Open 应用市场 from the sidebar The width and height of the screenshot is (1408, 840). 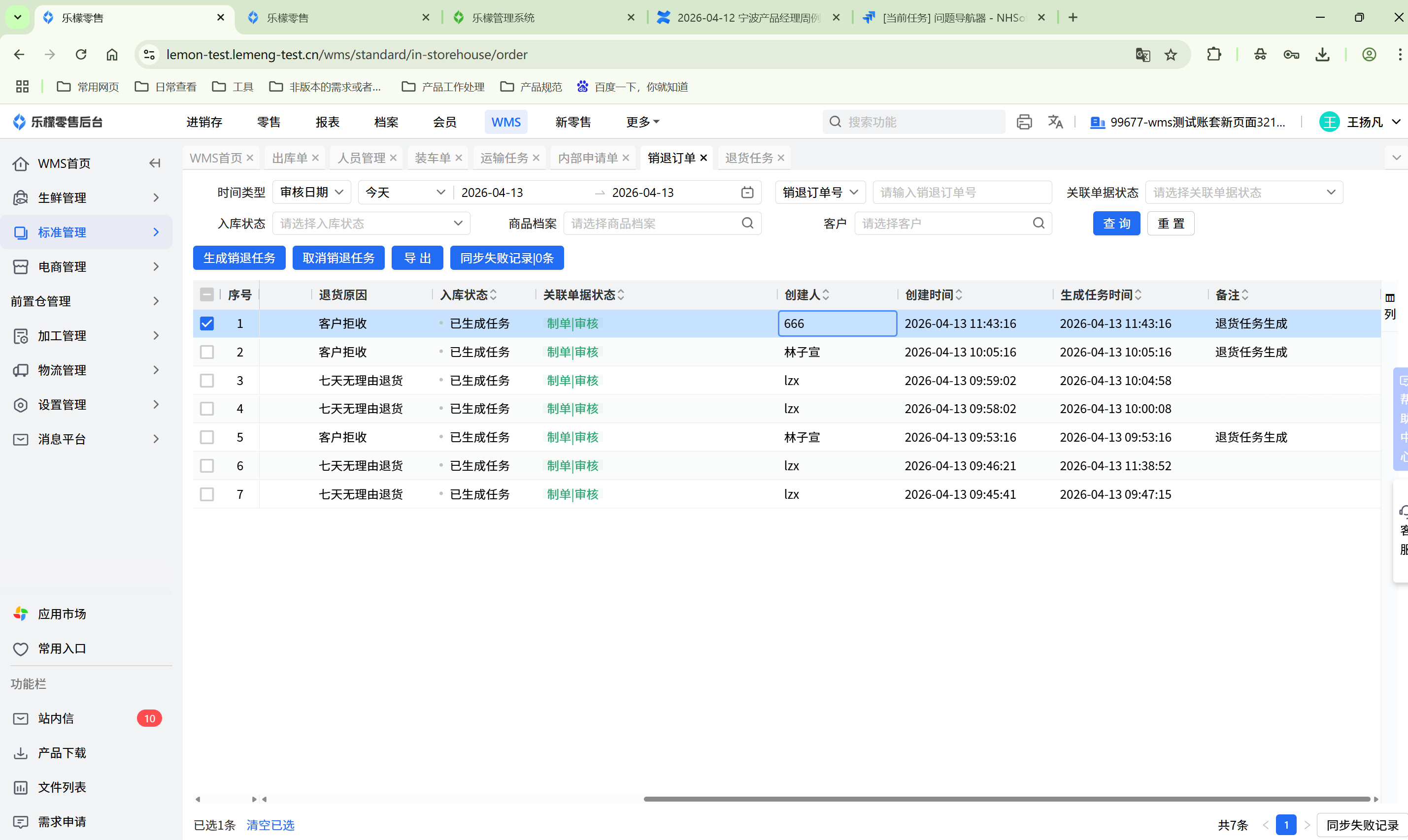point(61,614)
